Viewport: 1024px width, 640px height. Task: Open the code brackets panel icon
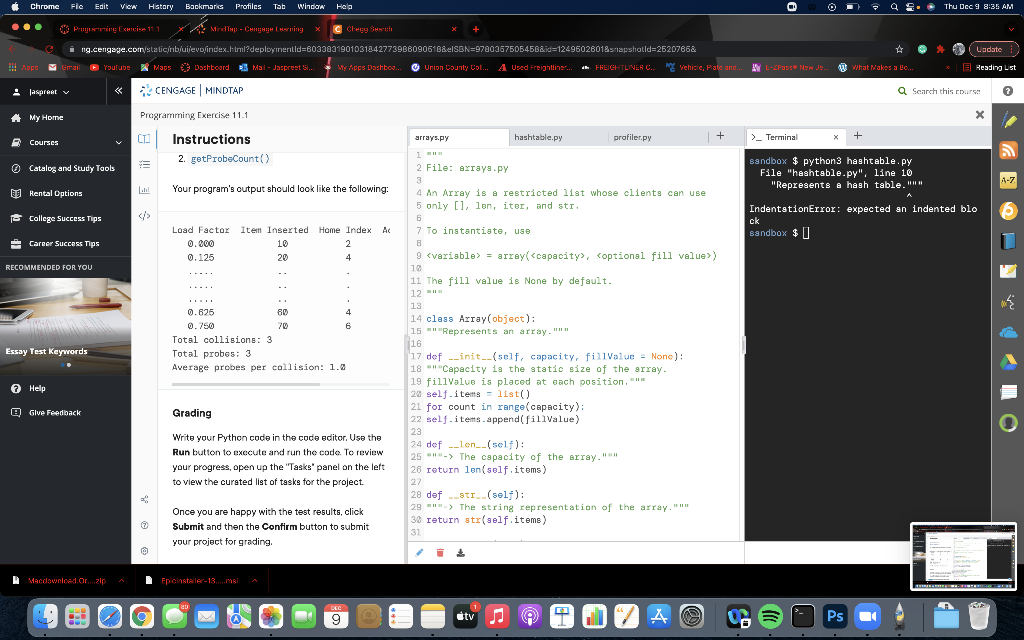pyautogui.click(x=142, y=214)
